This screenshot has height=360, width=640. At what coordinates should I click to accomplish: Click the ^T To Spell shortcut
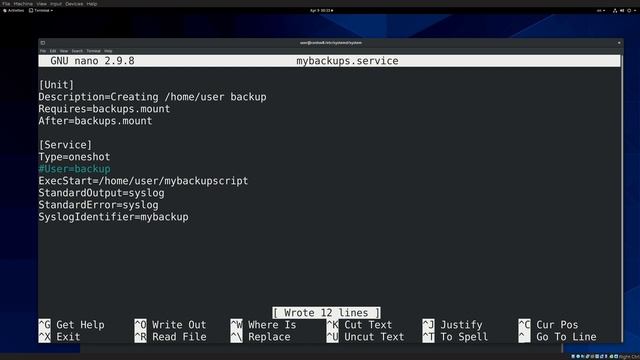pos(455,337)
